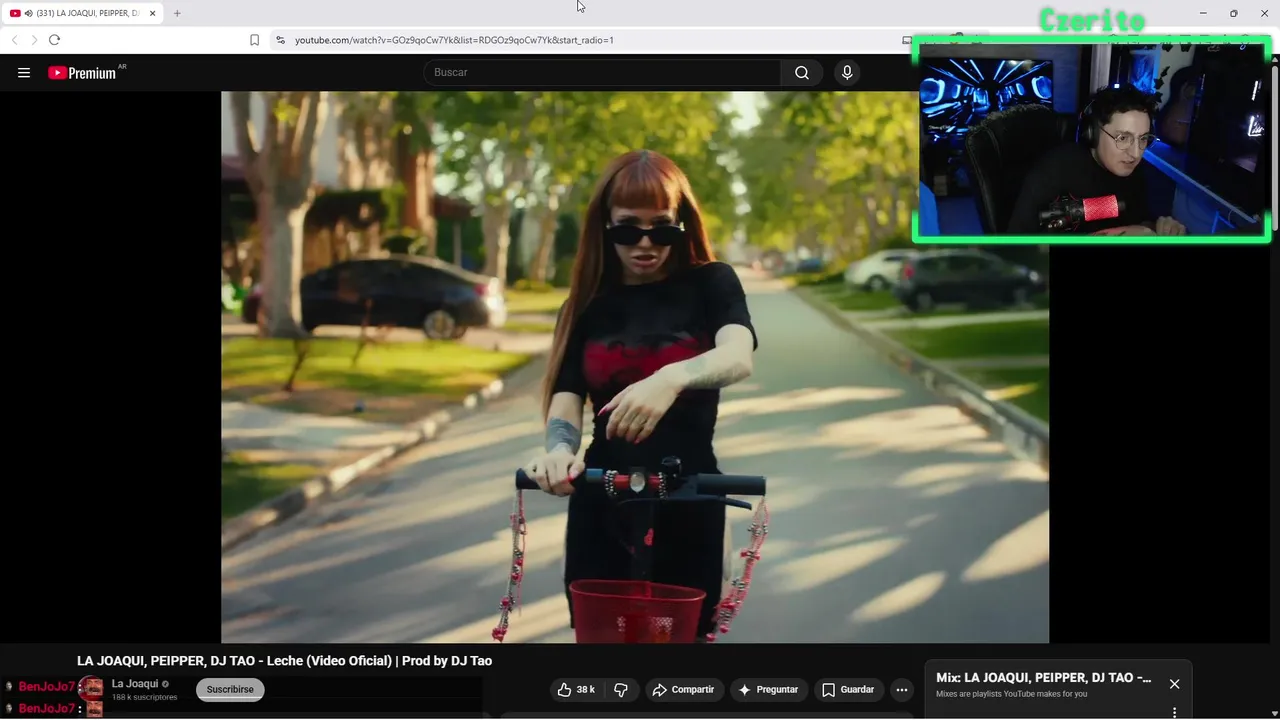Click the search magnifier button

(x=802, y=73)
